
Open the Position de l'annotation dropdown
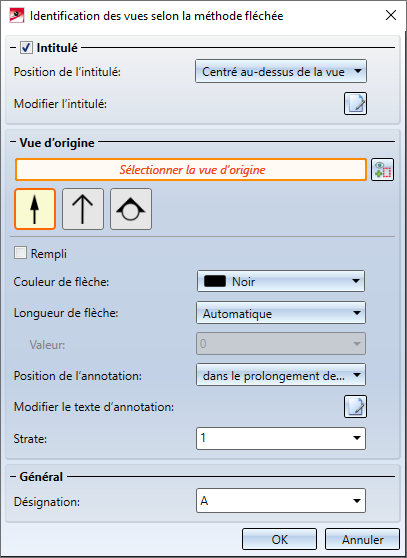pos(281,375)
